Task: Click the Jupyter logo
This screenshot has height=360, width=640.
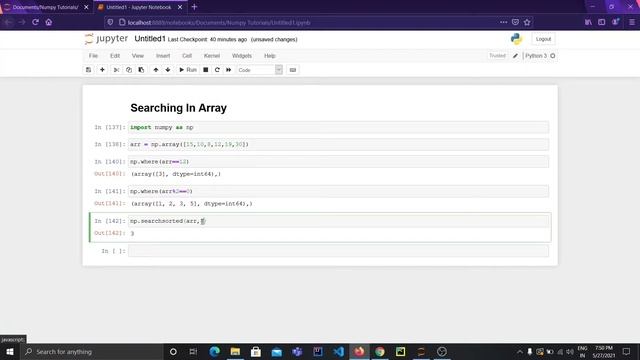Action: (x=107, y=39)
